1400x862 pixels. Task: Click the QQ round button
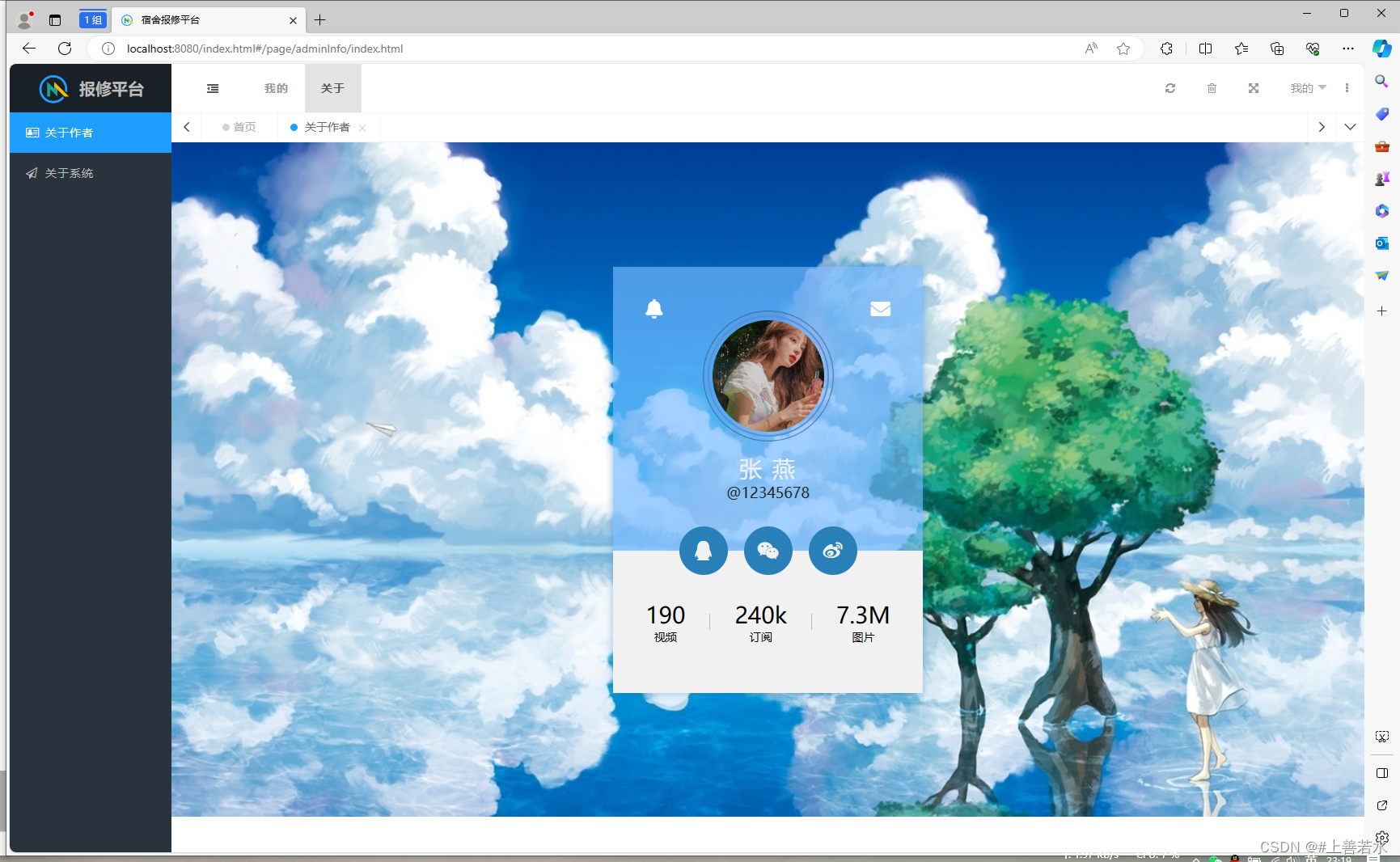pos(704,551)
